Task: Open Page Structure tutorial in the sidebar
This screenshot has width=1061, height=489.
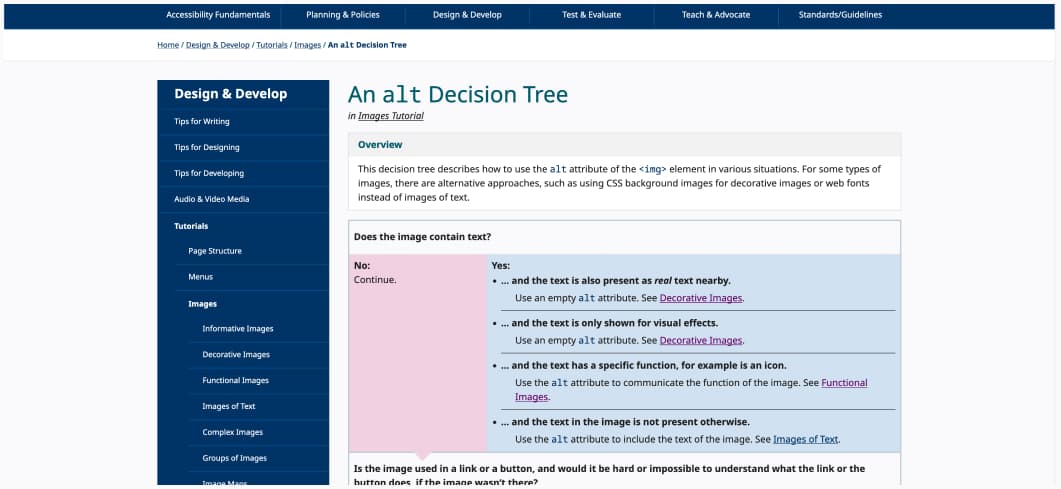Action: (215, 251)
